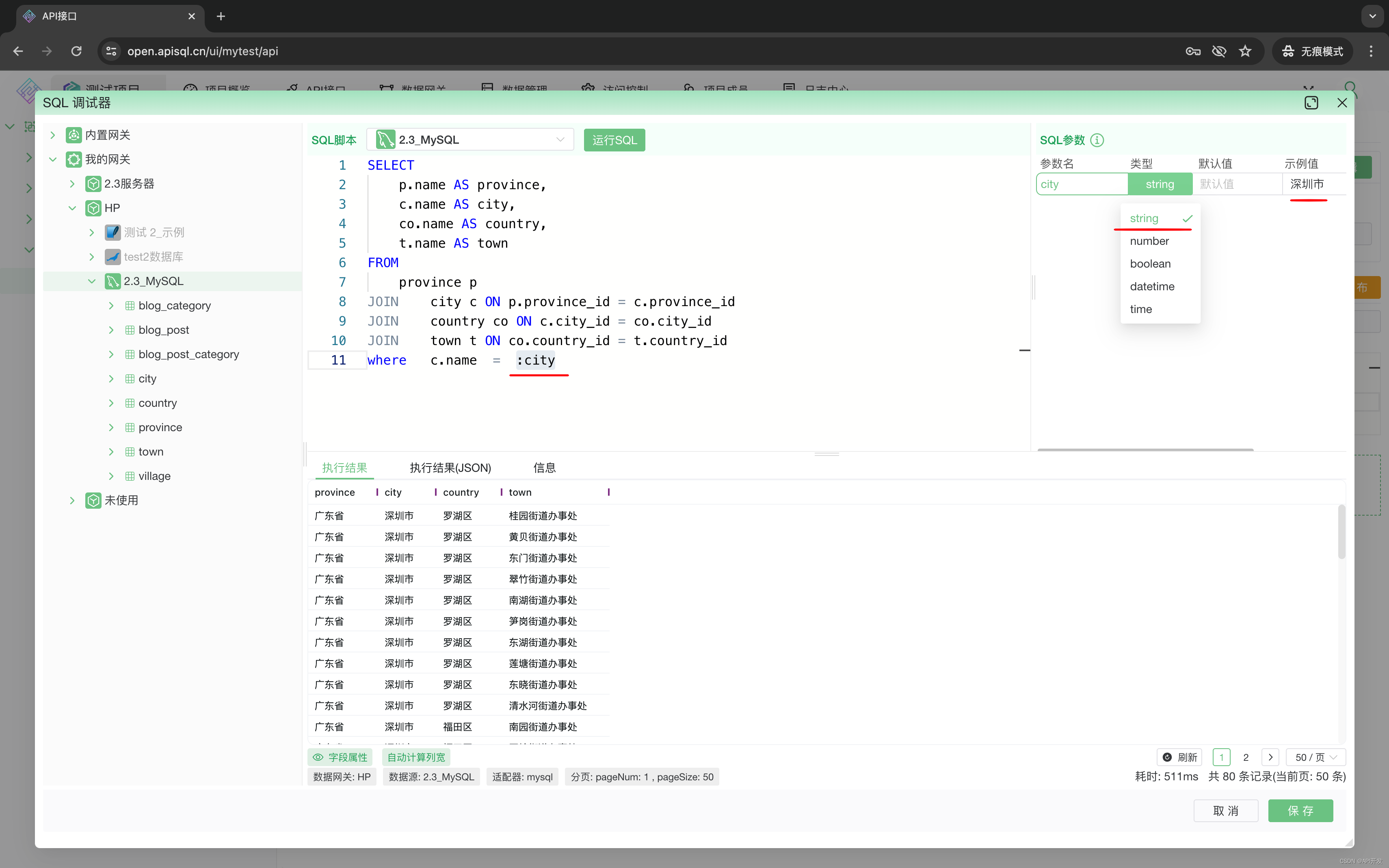This screenshot has width=1389, height=868.
Task: Click the 默认值 input field
Action: click(x=1236, y=184)
